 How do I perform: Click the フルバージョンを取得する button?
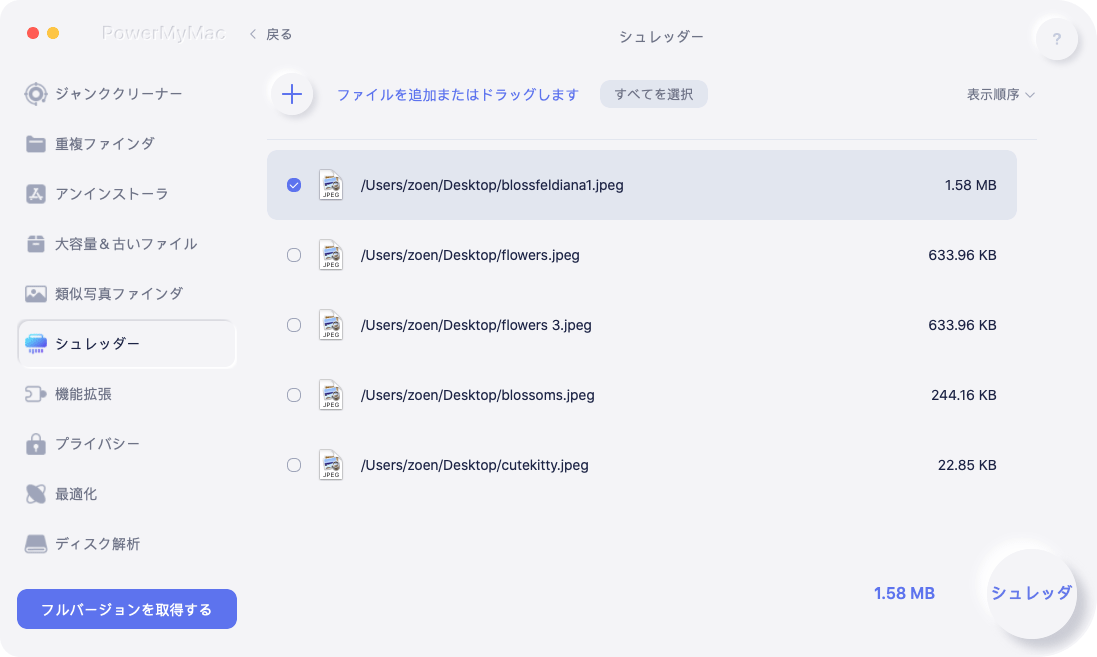[x=127, y=609]
